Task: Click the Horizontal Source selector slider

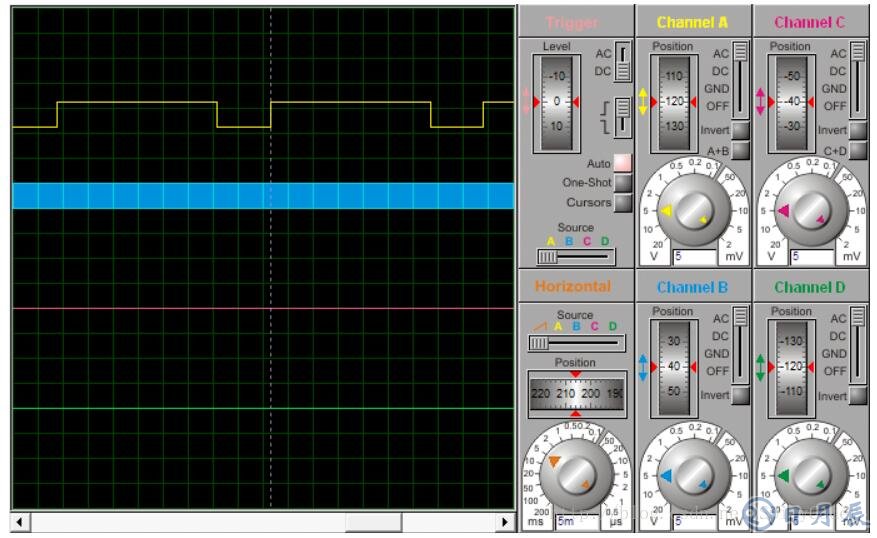Action: tap(574, 343)
